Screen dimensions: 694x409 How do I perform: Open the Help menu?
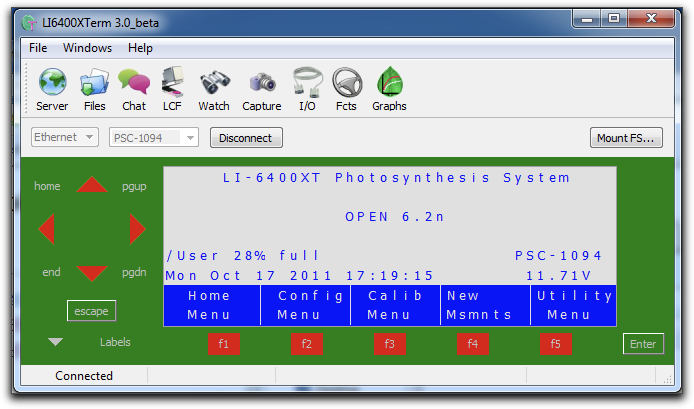[x=140, y=48]
